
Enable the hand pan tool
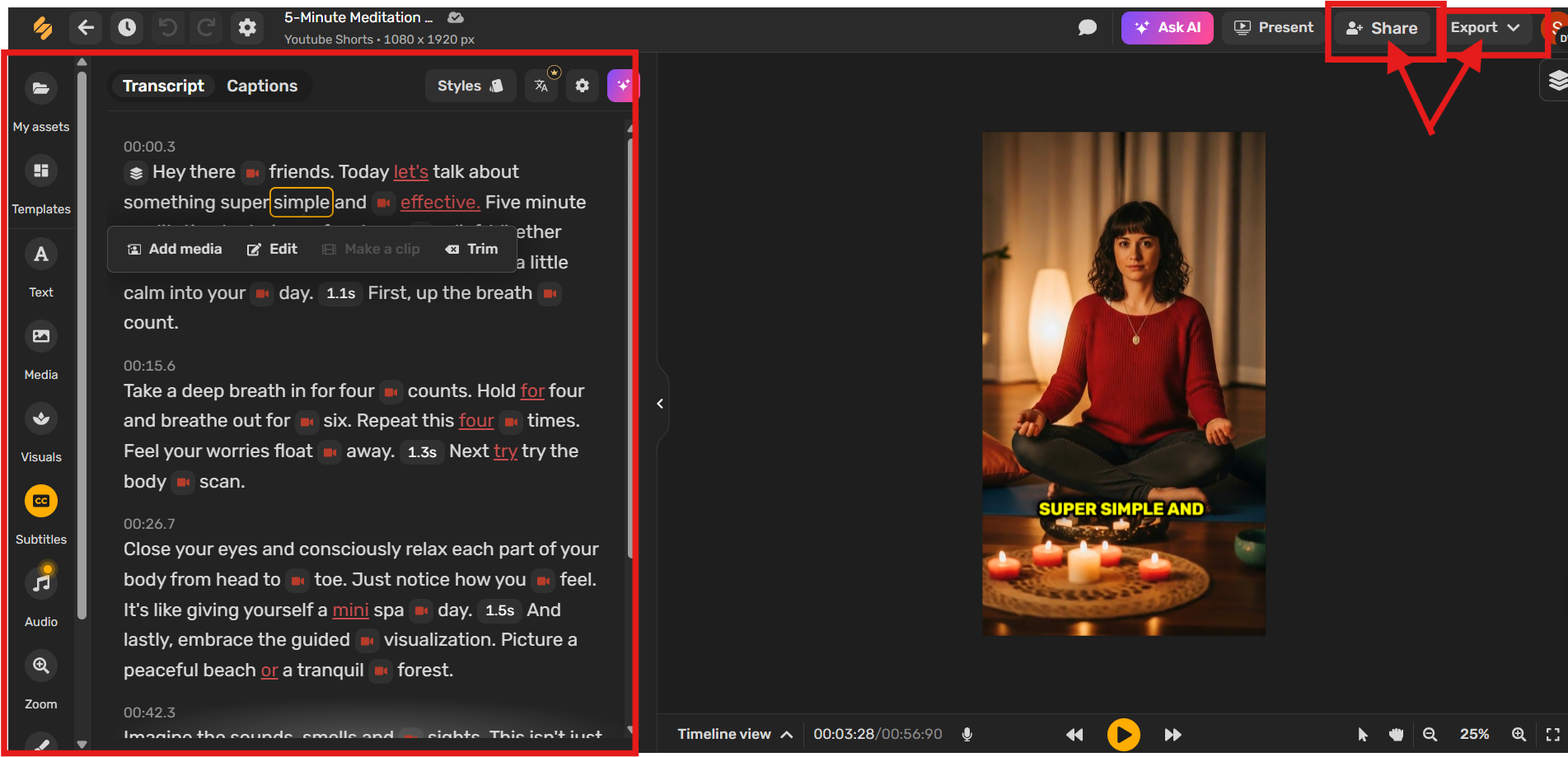click(x=1396, y=734)
